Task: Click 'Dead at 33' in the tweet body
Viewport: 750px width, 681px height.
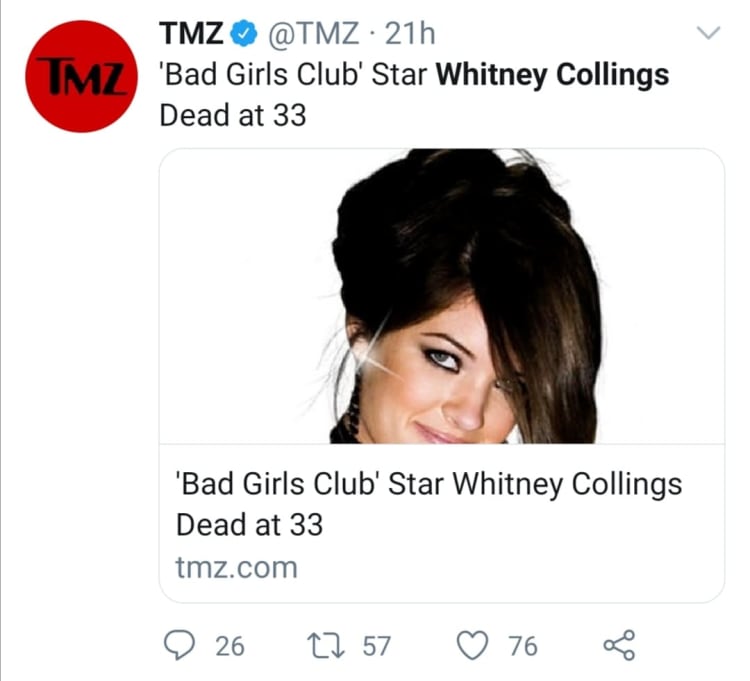Action: click(x=232, y=115)
